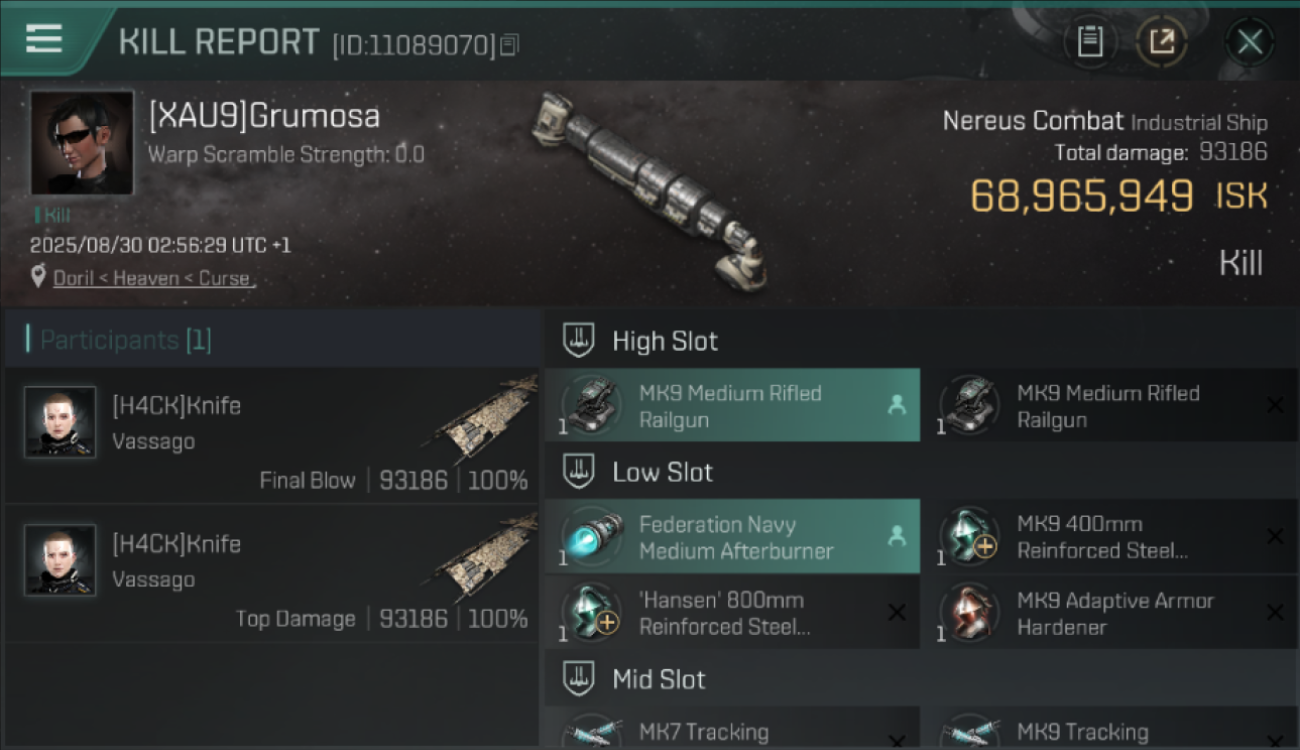Select highlighted MK9 Medium Rifled Railgun
Viewport: 1300px width, 750px height.
[x=733, y=405]
